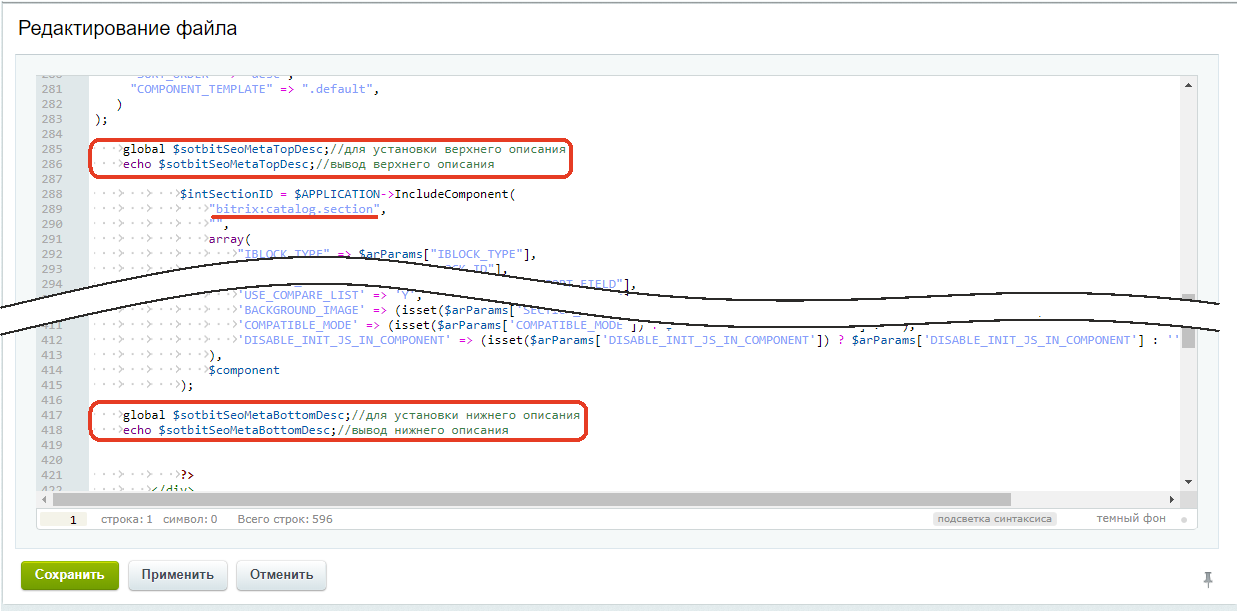Click line number 289 in gutter
The width and height of the screenshot is (1238, 611).
point(51,209)
